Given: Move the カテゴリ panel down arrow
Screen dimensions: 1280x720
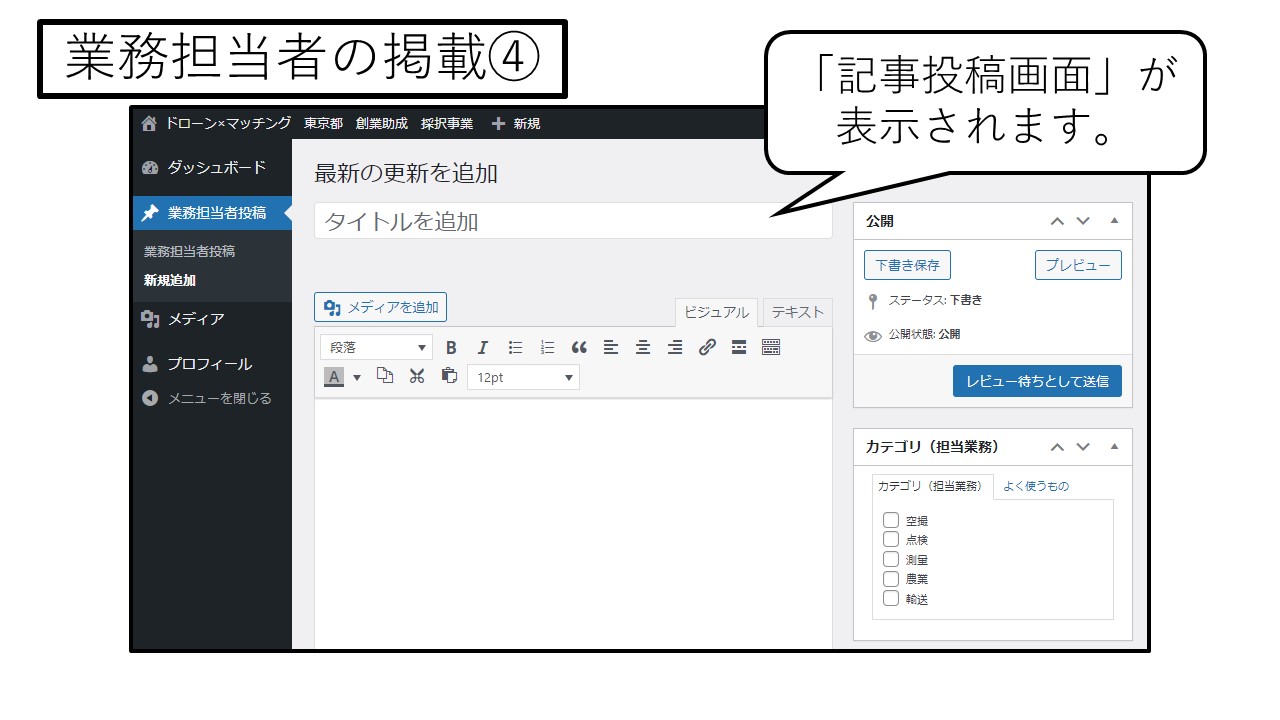Looking at the screenshot, I should pyautogui.click(x=1083, y=447).
